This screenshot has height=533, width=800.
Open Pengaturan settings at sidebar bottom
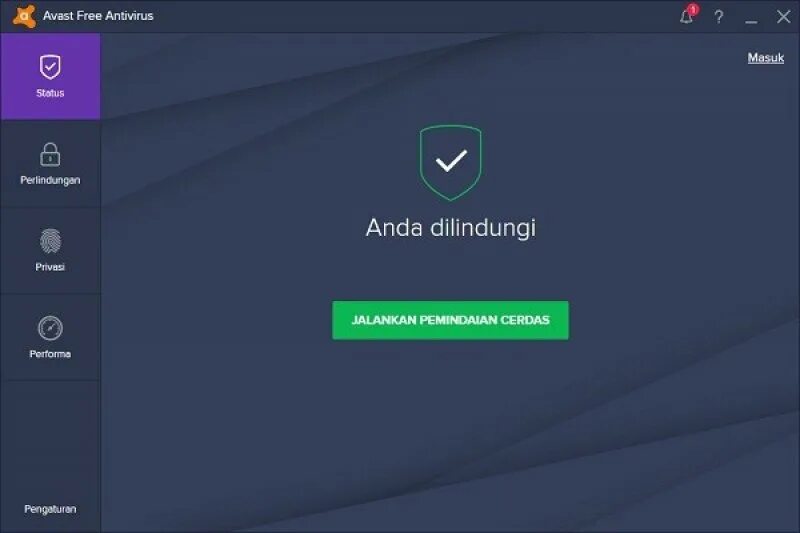pyautogui.click(x=50, y=509)
